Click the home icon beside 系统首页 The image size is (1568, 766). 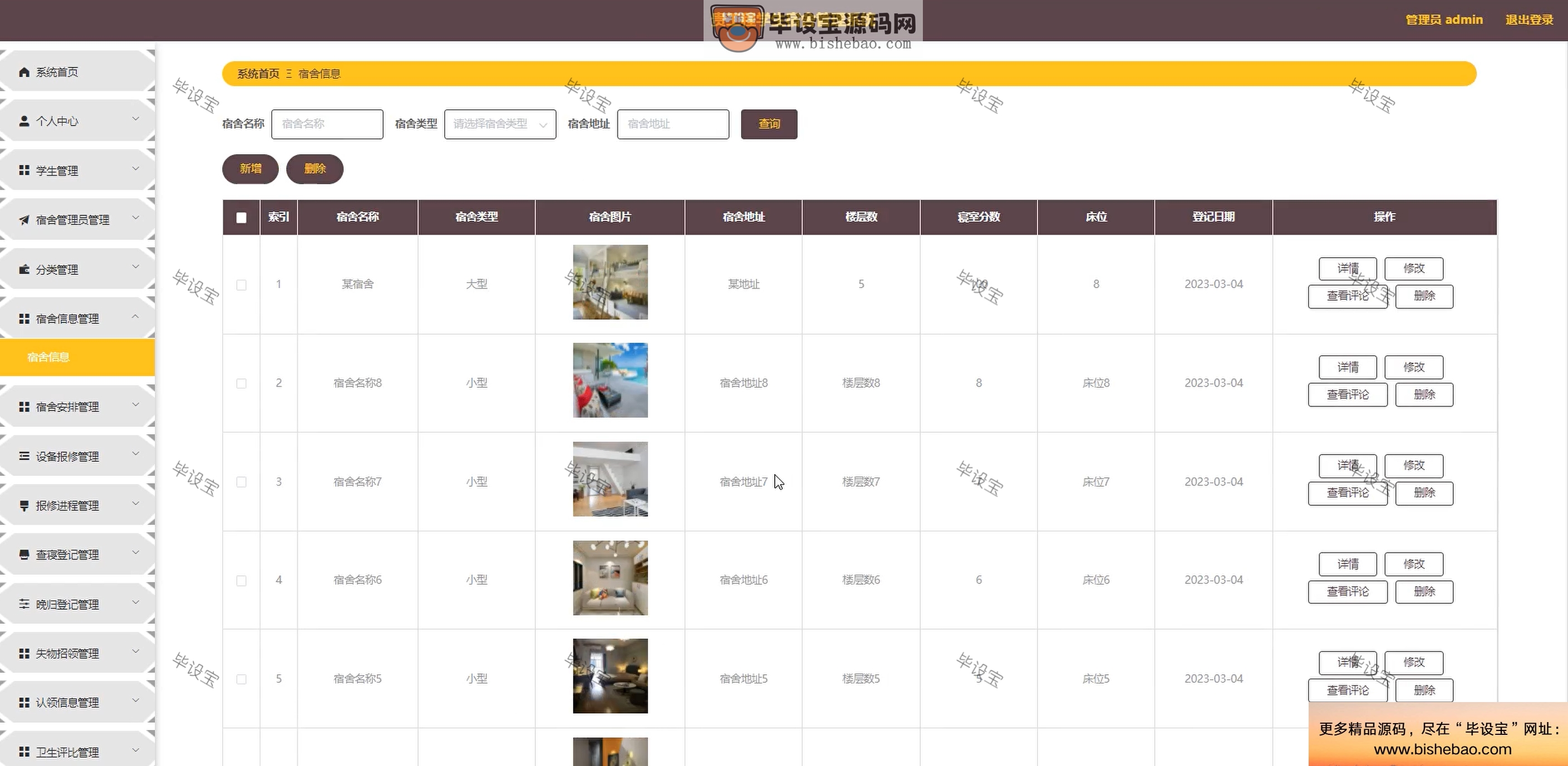click(24, 72)
